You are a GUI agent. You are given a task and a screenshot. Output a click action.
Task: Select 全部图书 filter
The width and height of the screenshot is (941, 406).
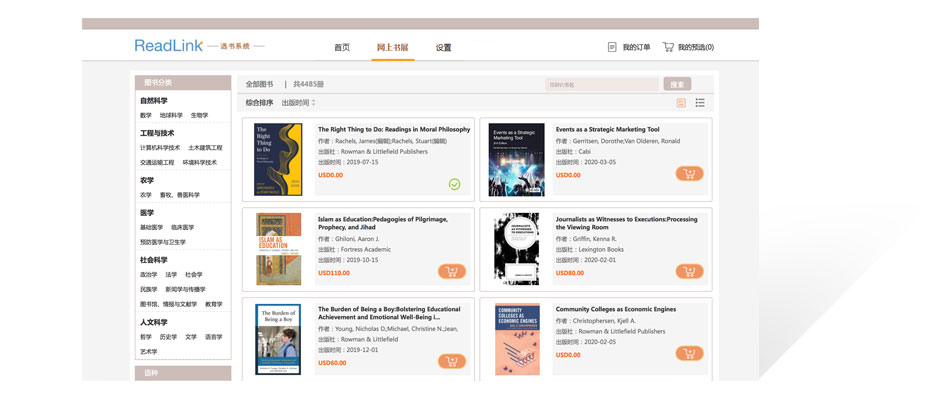coord(259,85)
